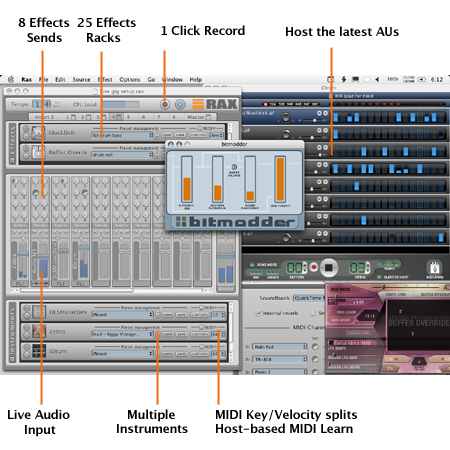Click Zebra 'controls' button
The width and height of the screenshot is (450, 450).
tap(200, 334)
